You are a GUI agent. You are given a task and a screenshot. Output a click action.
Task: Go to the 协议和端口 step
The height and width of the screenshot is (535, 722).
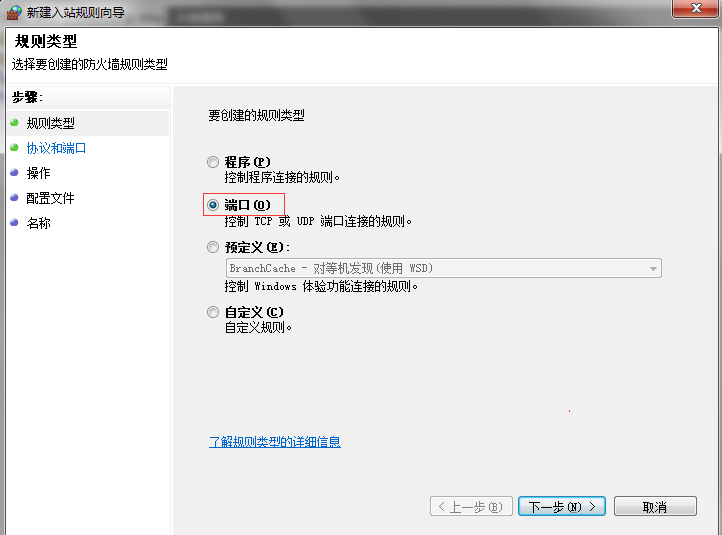(x=56, y=148)
